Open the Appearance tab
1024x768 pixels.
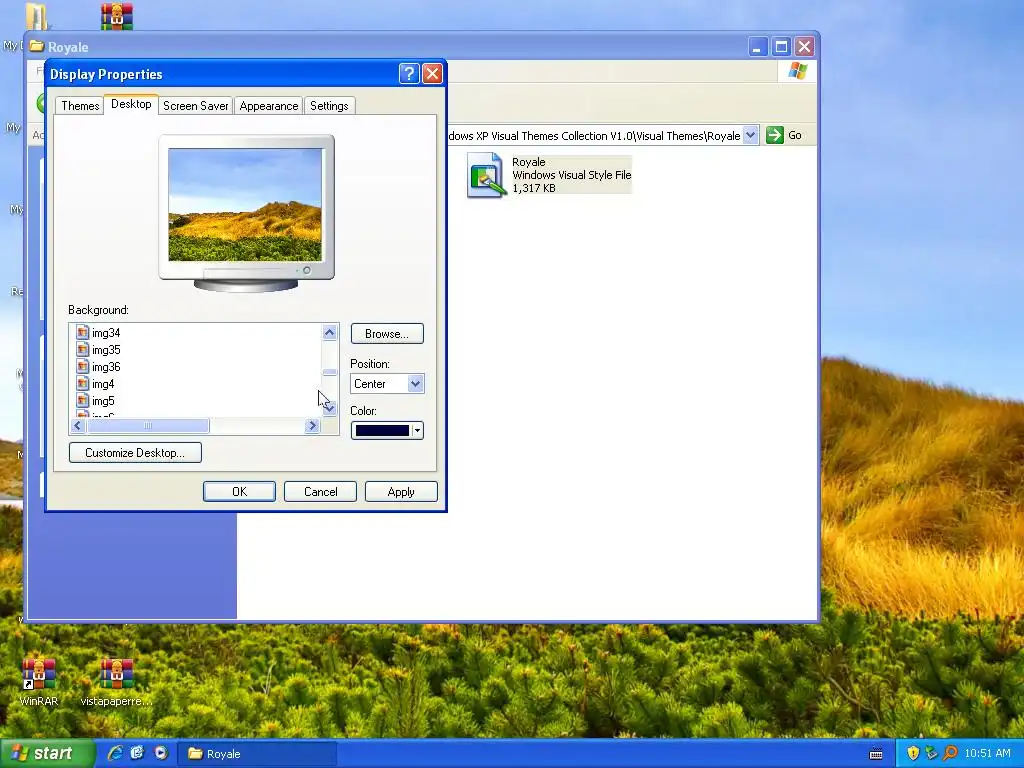click(x=268, y=106)
